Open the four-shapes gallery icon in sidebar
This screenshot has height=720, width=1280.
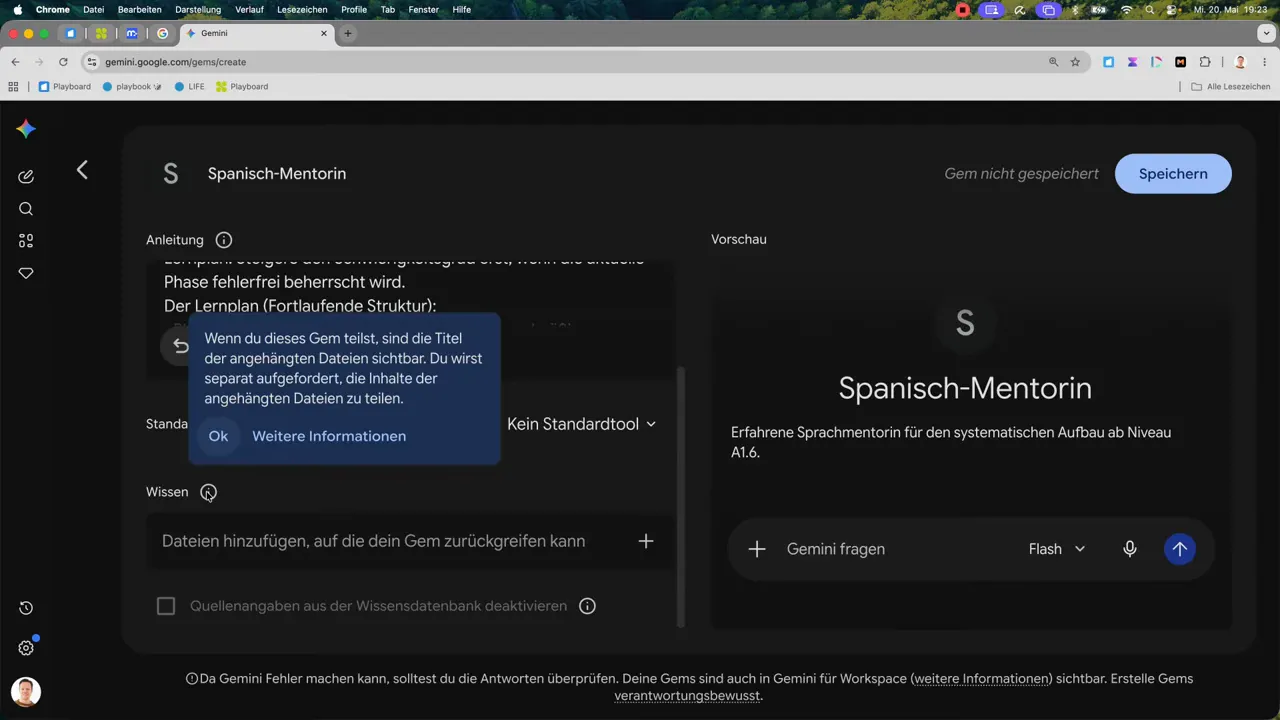pyautogui.click(x=26, y=241)
